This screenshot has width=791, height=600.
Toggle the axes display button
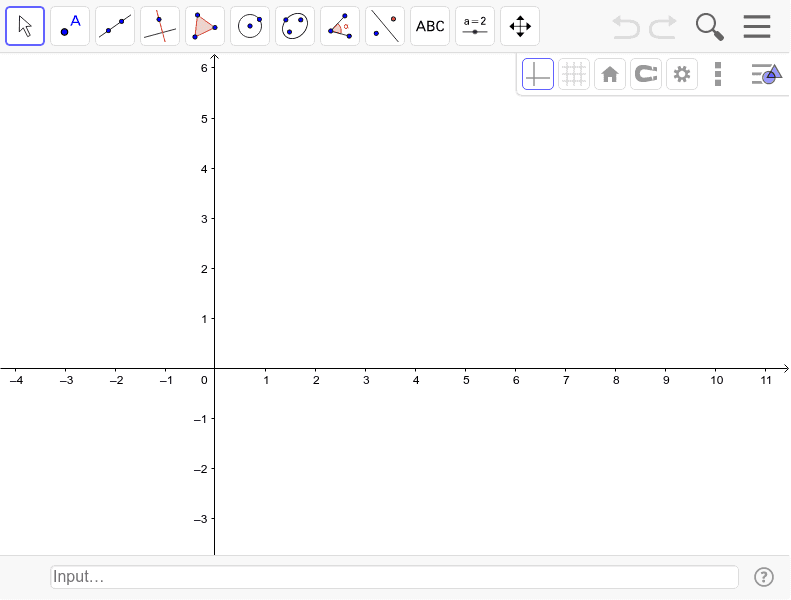[x=538, y=74]
